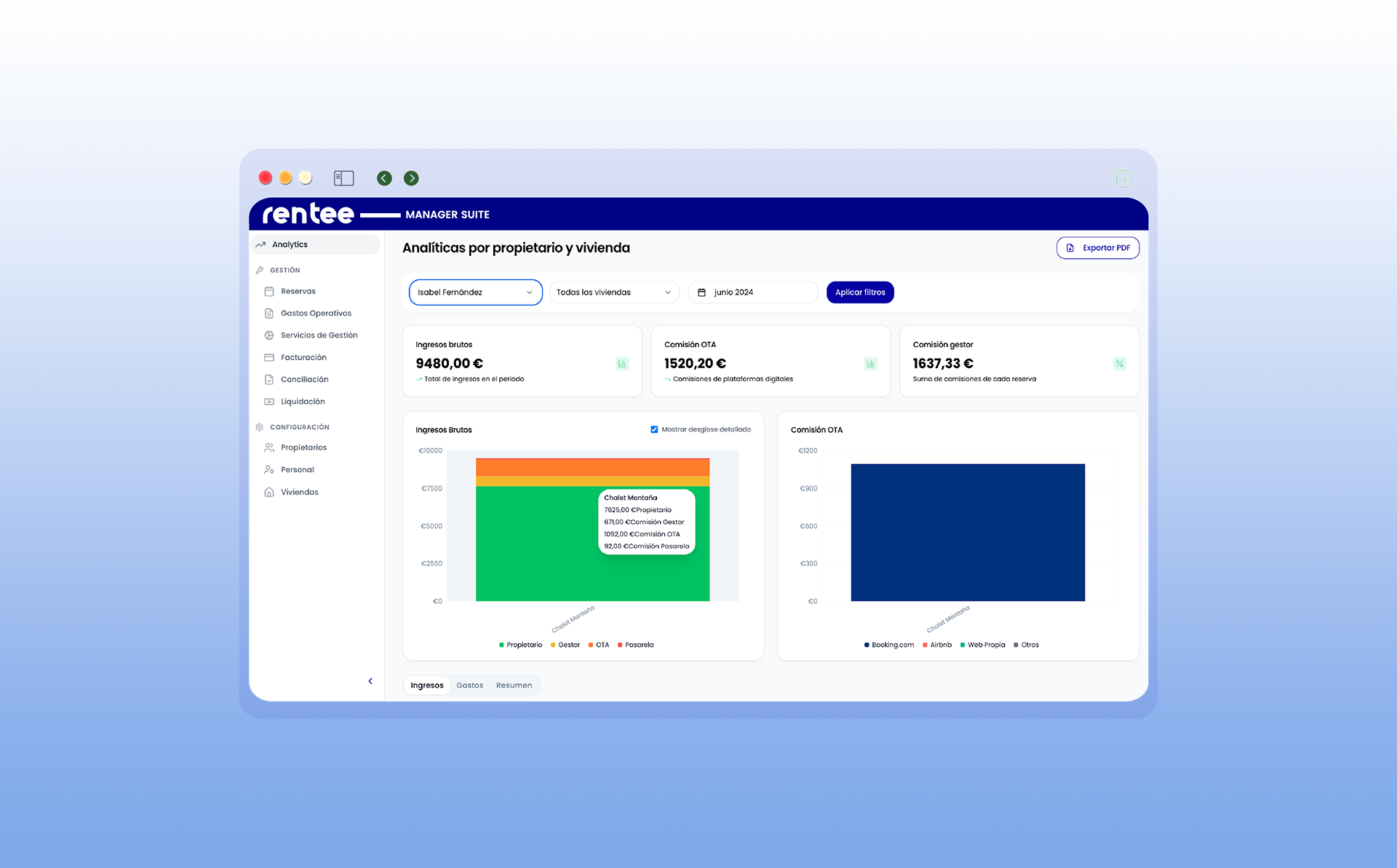This screenshot has height=868, width=1397.
Task: Uncheck Mostrar desglose detallado checkbox
Action: click(654, 429)
